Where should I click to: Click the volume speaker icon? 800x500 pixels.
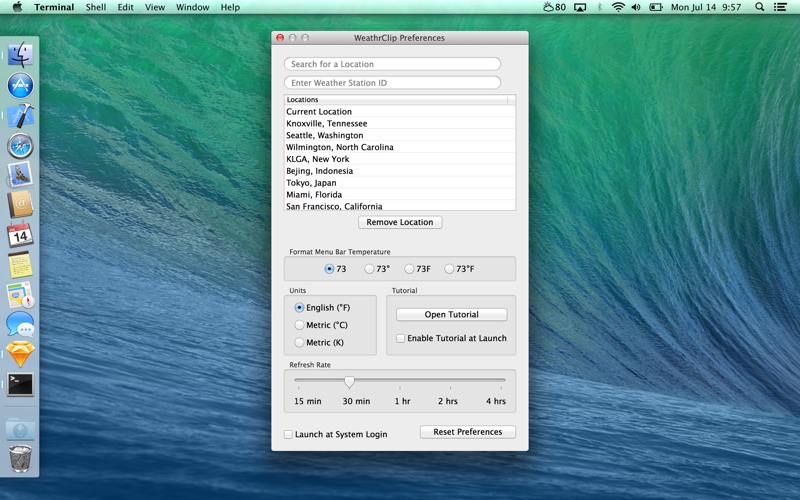[636, 7]
